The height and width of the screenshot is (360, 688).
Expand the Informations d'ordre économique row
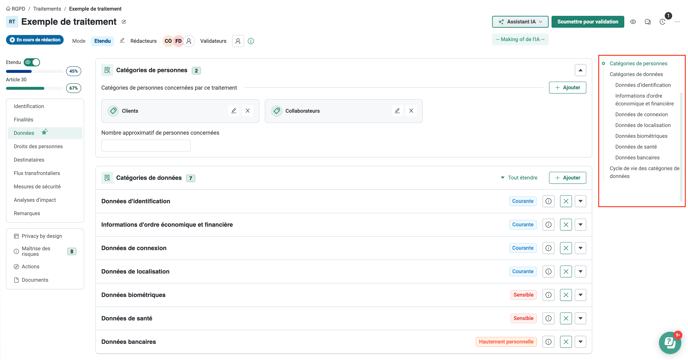point(580,224)
